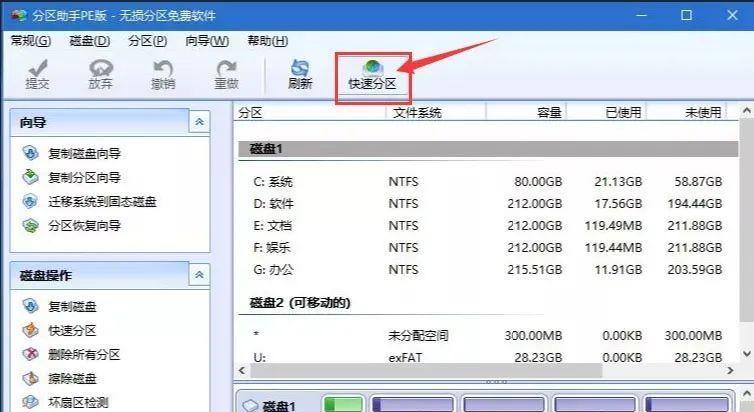754x412 pixels.
Task: Open 复制磁盘向导 link
Action: (x=84, y=153)
